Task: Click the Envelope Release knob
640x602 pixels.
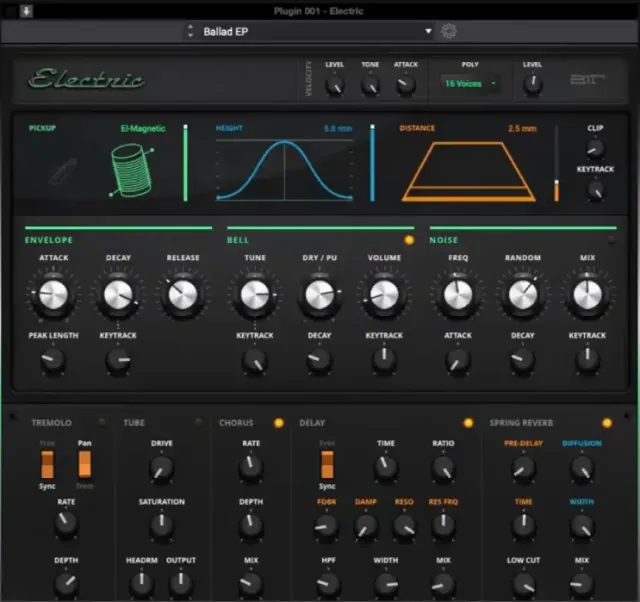Action: [182, 295]
